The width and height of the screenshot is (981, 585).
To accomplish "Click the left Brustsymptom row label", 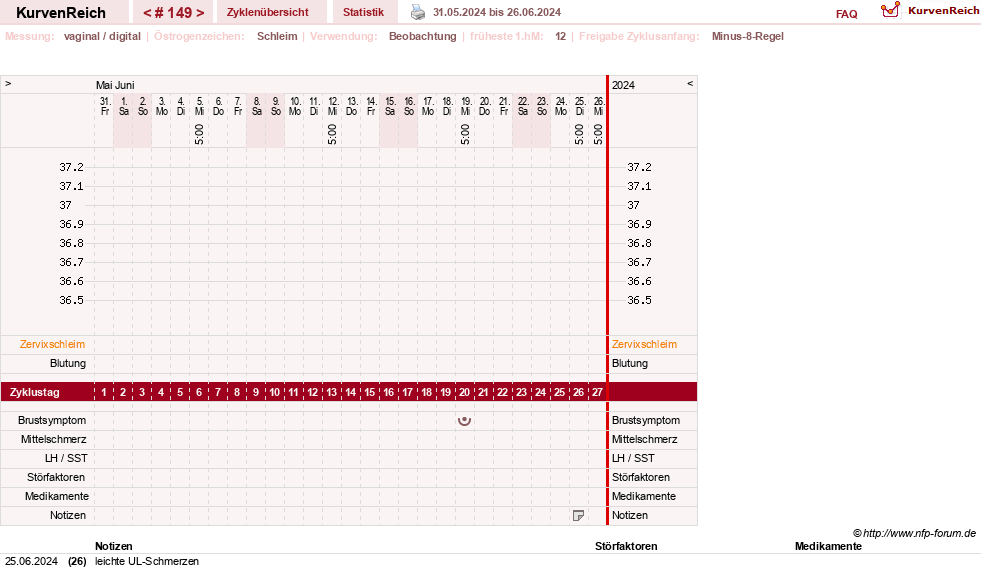I will click(52, 420).
